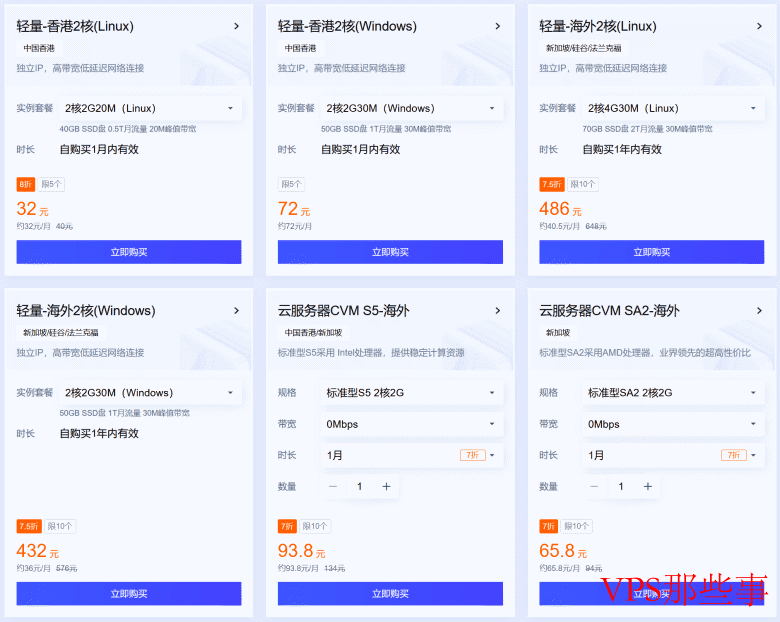Open 轻量-香港2核(Windows) card arrow
Image resolution: width=780 pixels, height=622 pixels.
[x=497, y=26]
